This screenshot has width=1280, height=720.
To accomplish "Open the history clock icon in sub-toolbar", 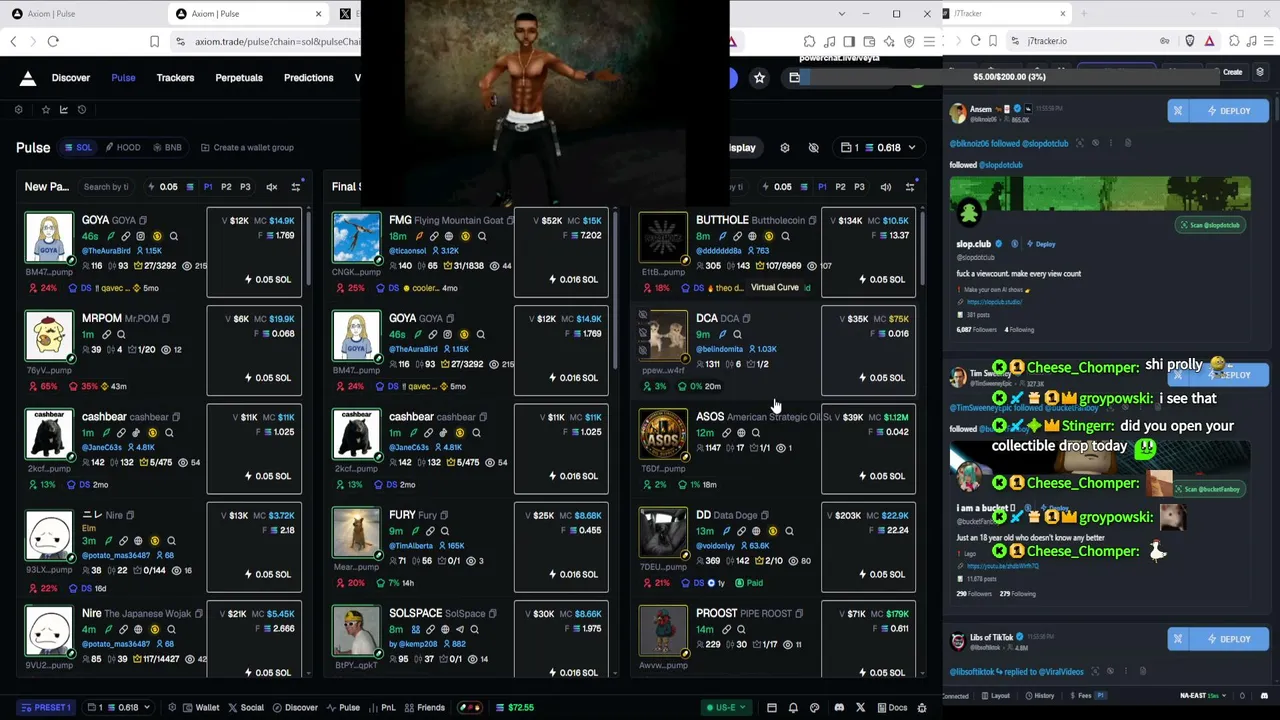I will tap(82, 109).
